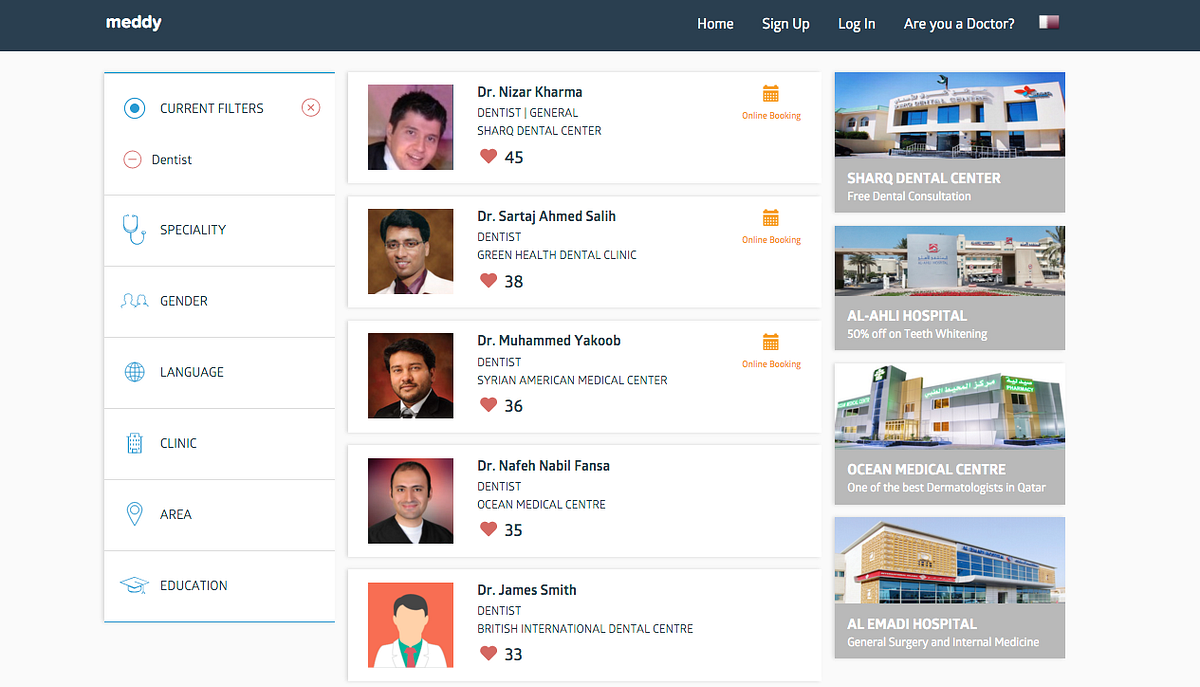
Task: Open Al Emadi Hospital ad image
Action: click(x=950, y=561)
